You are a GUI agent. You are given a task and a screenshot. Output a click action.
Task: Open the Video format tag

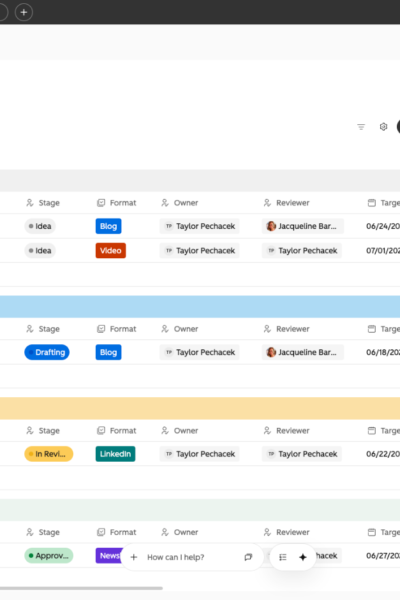click(x=111, y=251)
